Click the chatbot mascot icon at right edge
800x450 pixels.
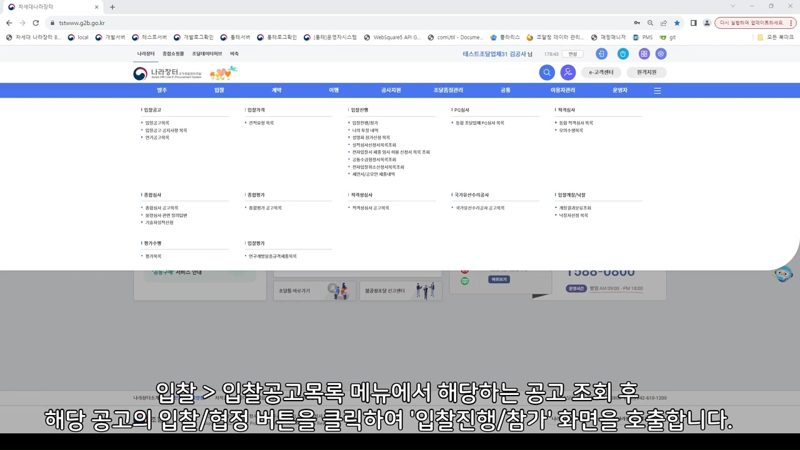click(x=783, y=274)
